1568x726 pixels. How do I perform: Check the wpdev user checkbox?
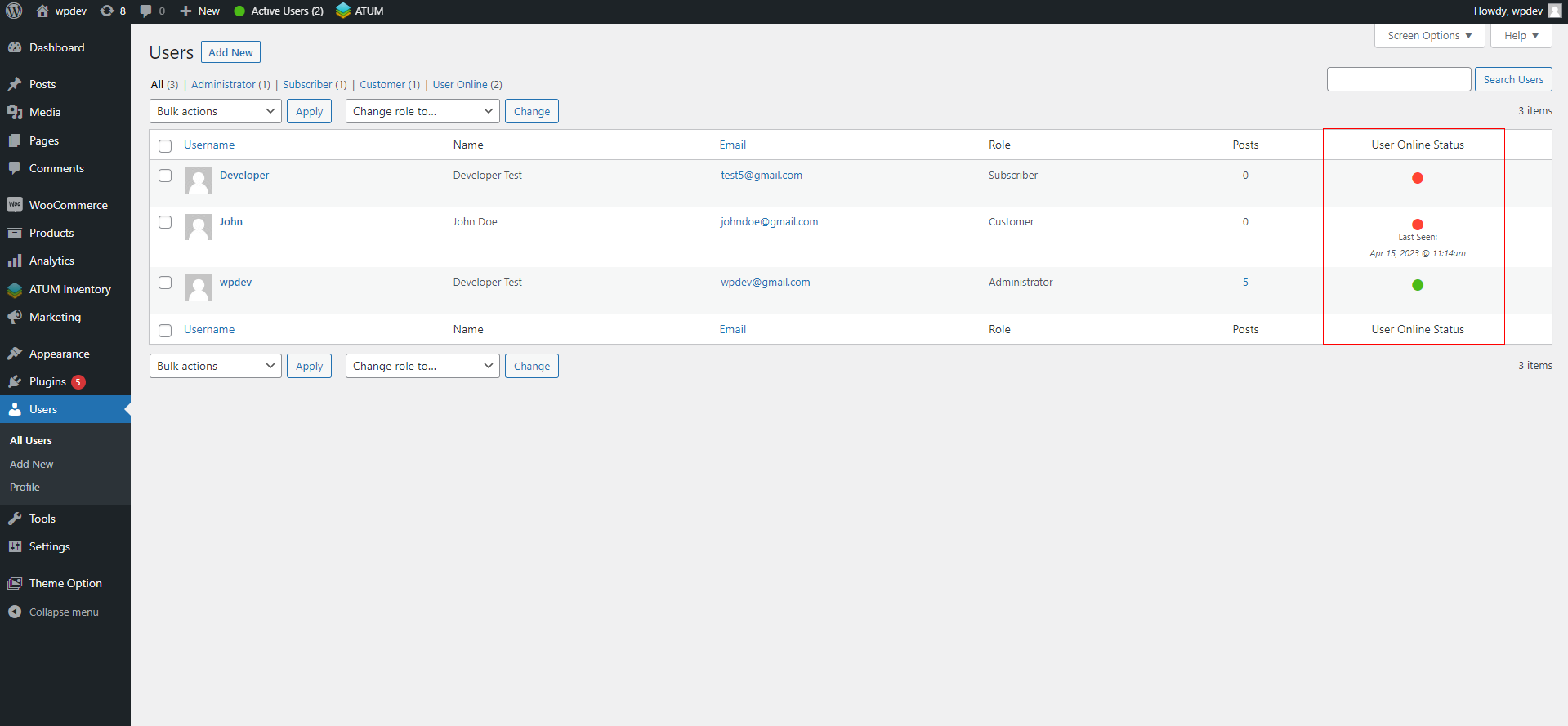[165, 283]
